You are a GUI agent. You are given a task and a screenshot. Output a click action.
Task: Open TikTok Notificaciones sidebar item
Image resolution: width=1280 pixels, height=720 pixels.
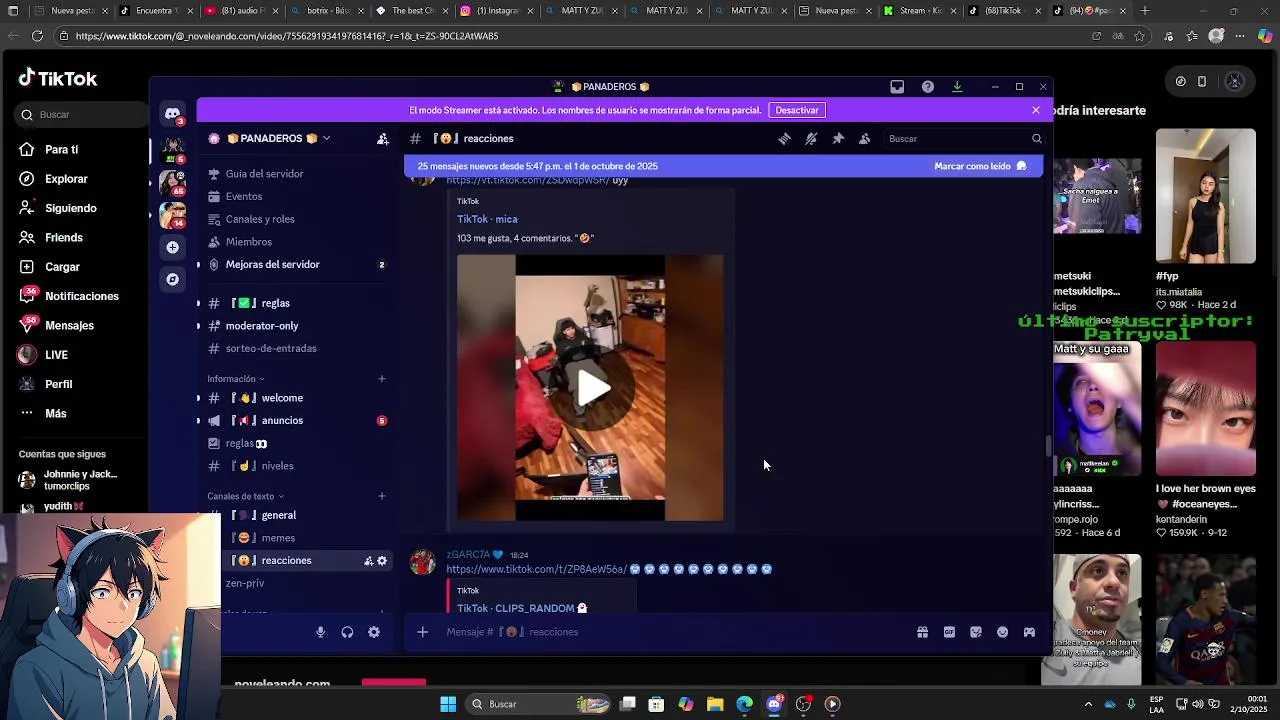(x=81, y=296)
